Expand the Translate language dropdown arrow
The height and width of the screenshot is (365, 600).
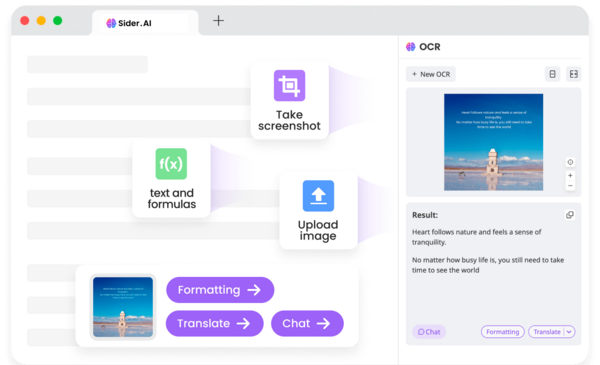pyautogui.click(x=569, y=332)
